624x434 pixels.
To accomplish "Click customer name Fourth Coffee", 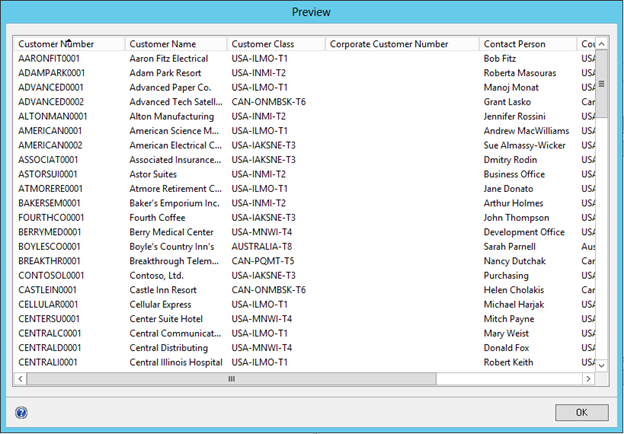I will [157, 218].
